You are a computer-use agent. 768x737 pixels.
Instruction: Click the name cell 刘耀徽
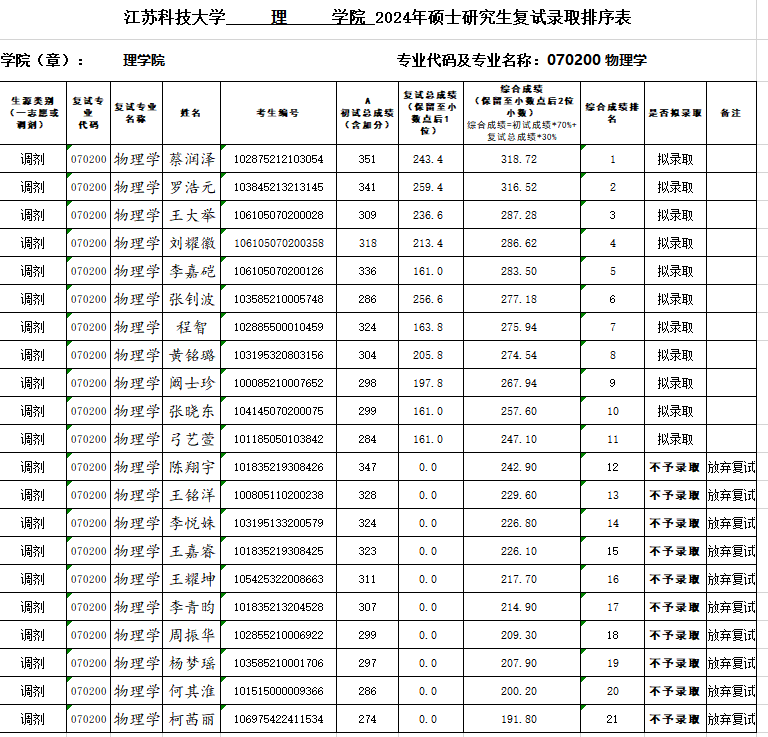191,243
